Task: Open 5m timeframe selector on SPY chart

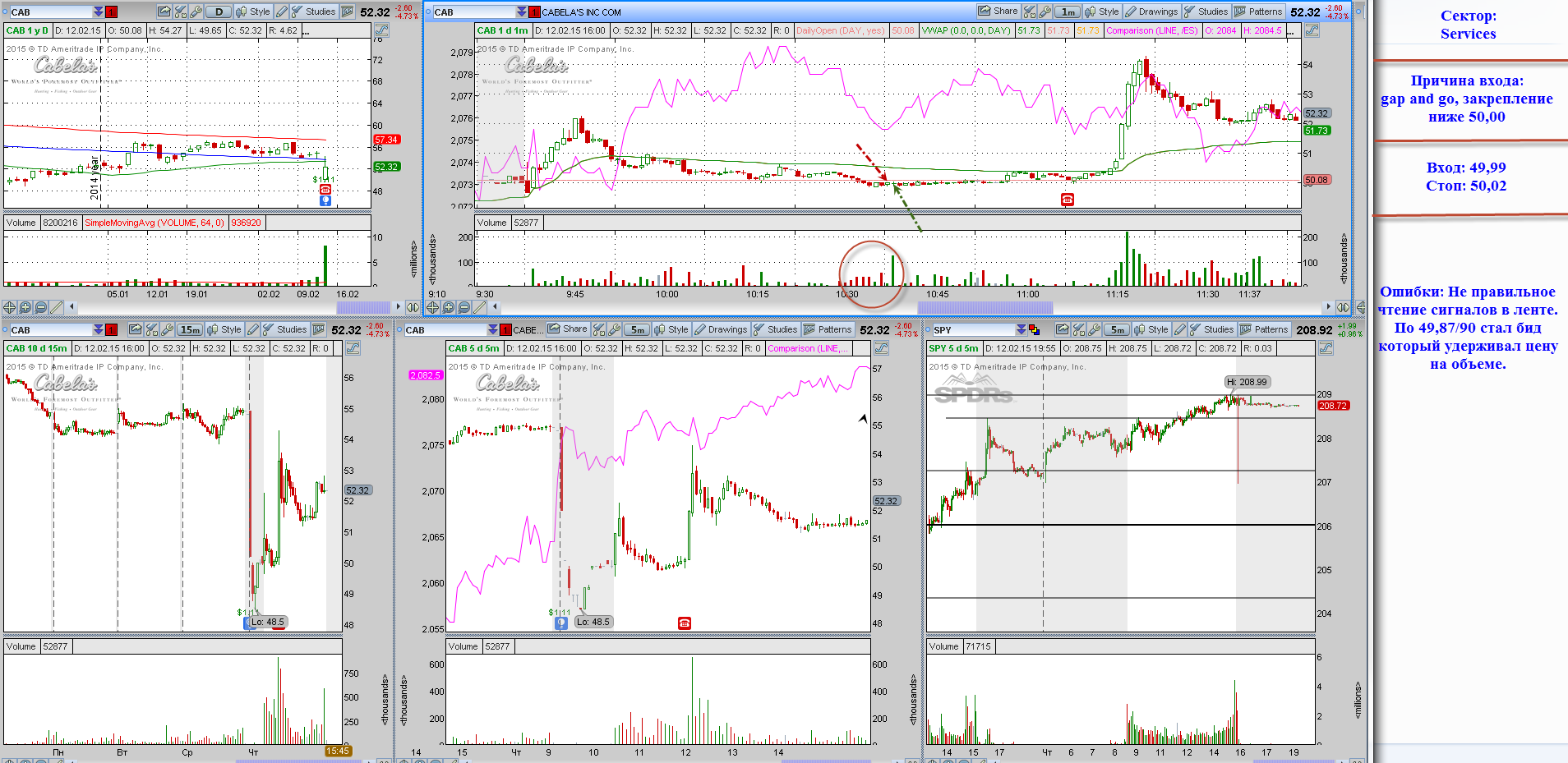Action: (1116, 329)
